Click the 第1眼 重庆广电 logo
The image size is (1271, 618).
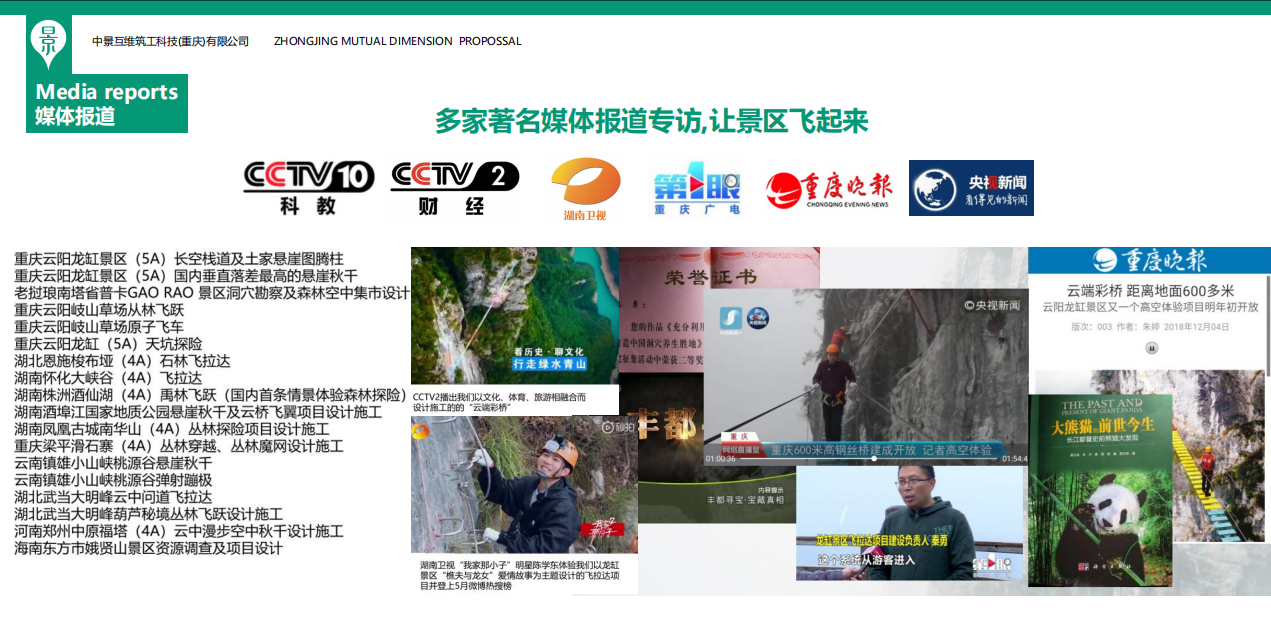[x=697, y=188]
